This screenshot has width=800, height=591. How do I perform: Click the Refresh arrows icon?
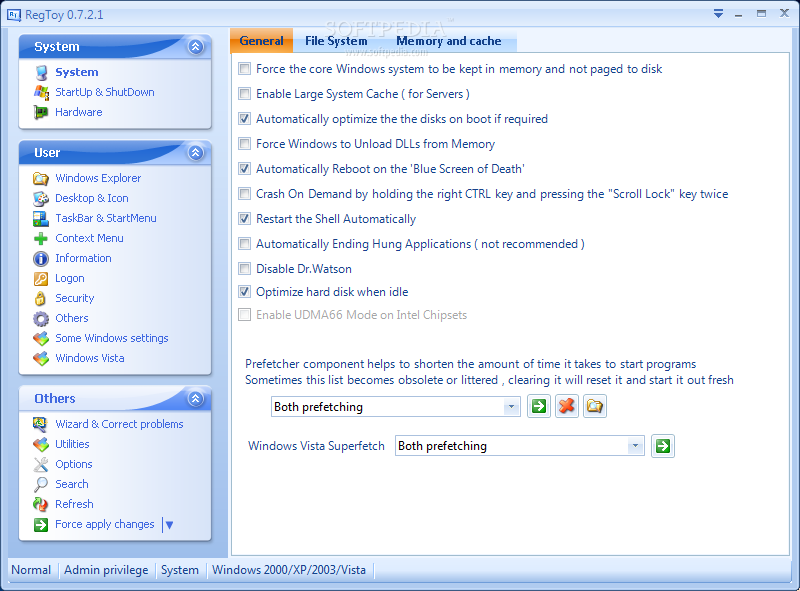click(41, 504)
